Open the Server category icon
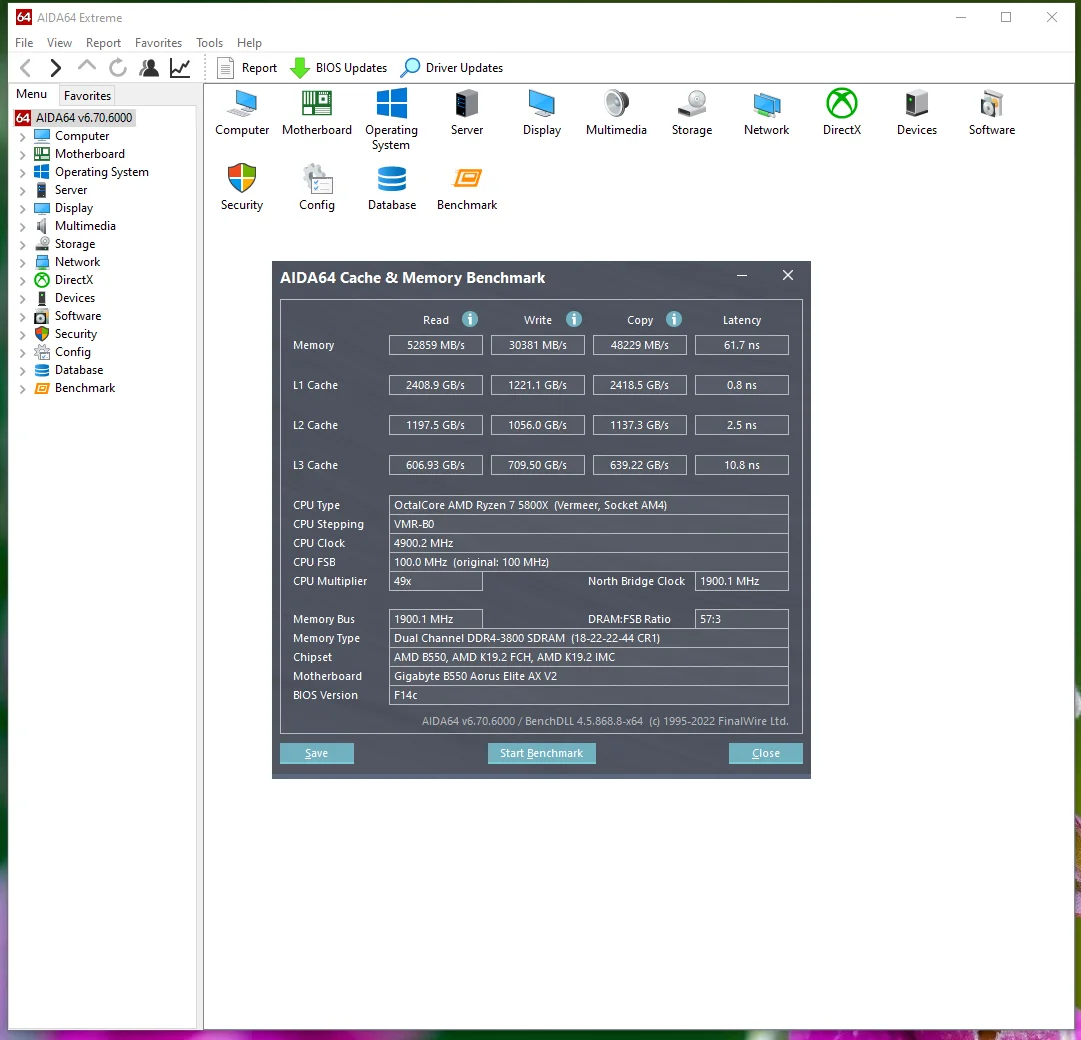 [x=467, y=112]
